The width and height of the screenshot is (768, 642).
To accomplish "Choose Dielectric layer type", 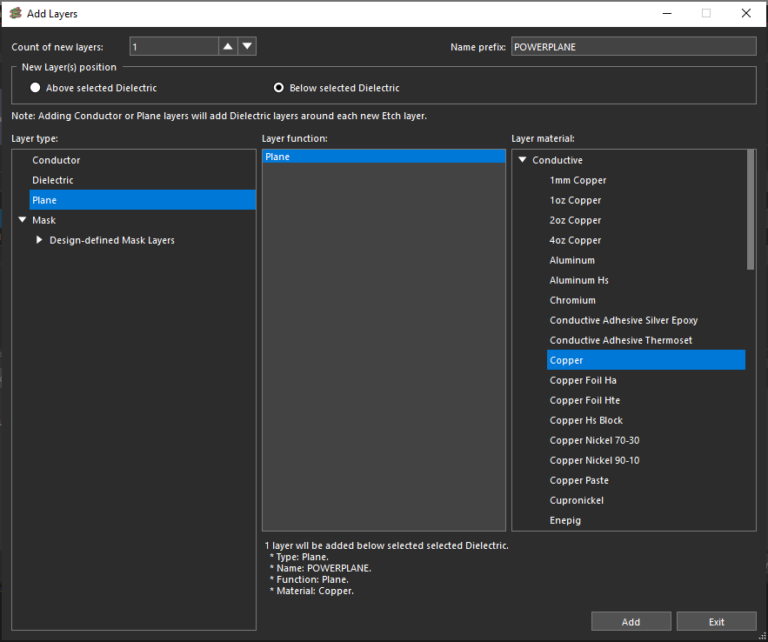I will (53, 180).
